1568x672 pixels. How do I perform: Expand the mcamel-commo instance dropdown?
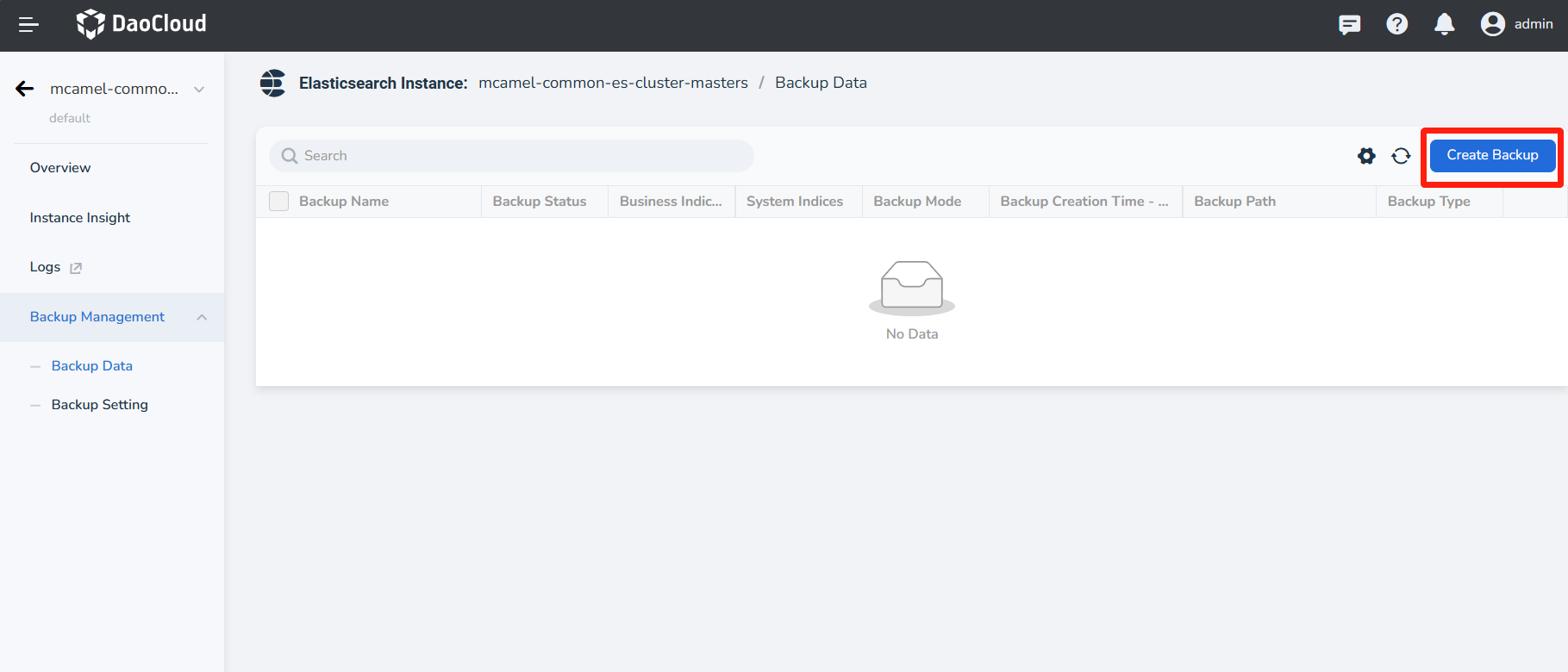[199, 90]
